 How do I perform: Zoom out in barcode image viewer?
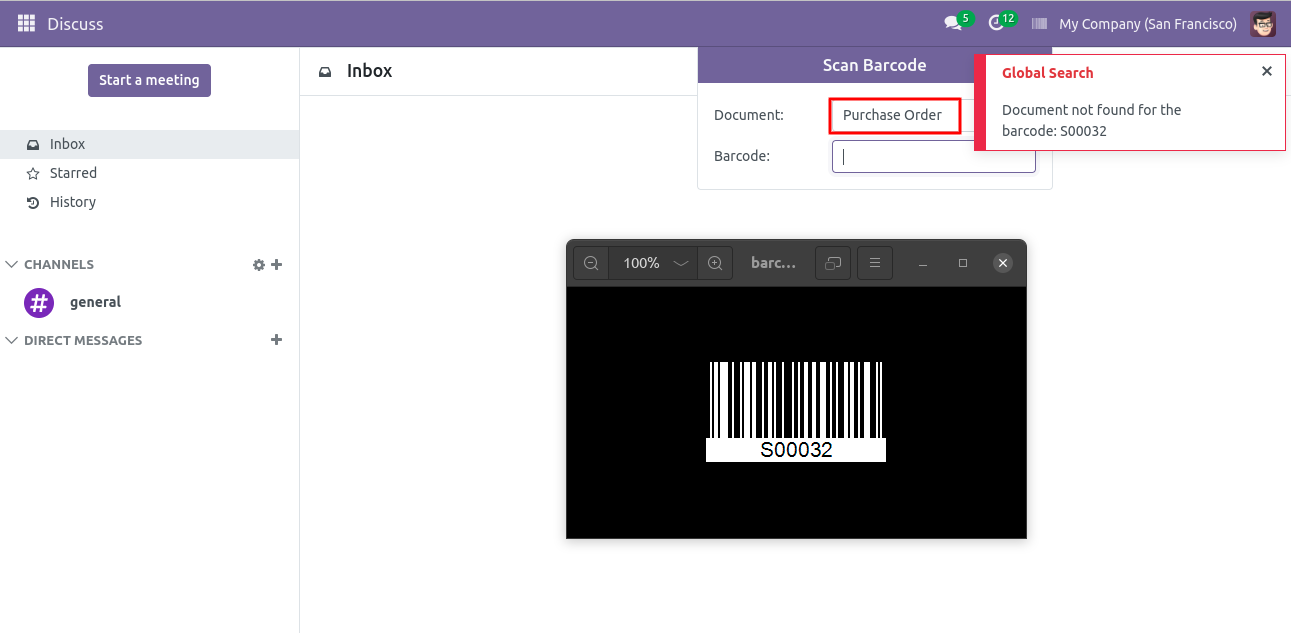(591, 263)
